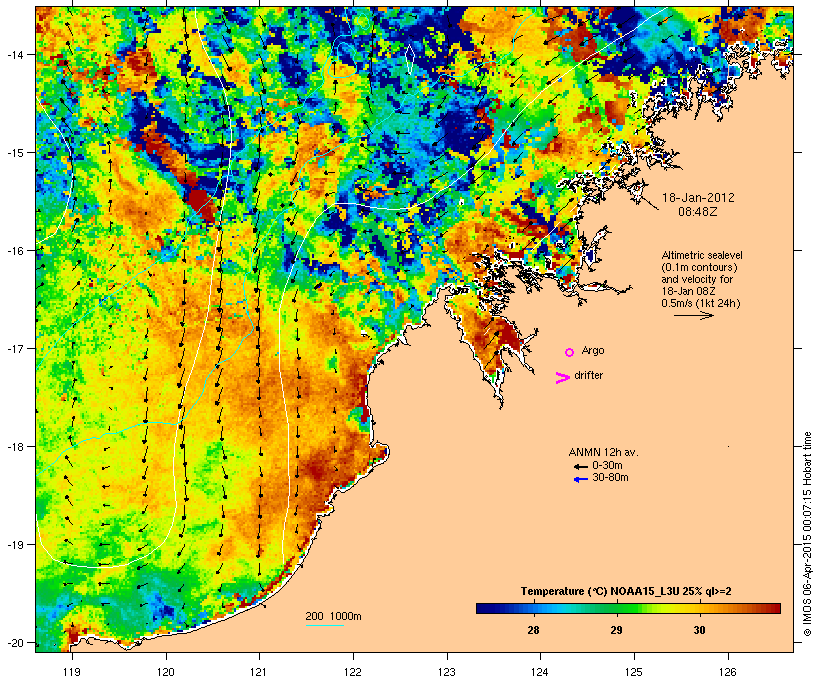820x680 pixels.
Task: Click the 'ANMN 12h av.' heading
Action: click(603, 452)
